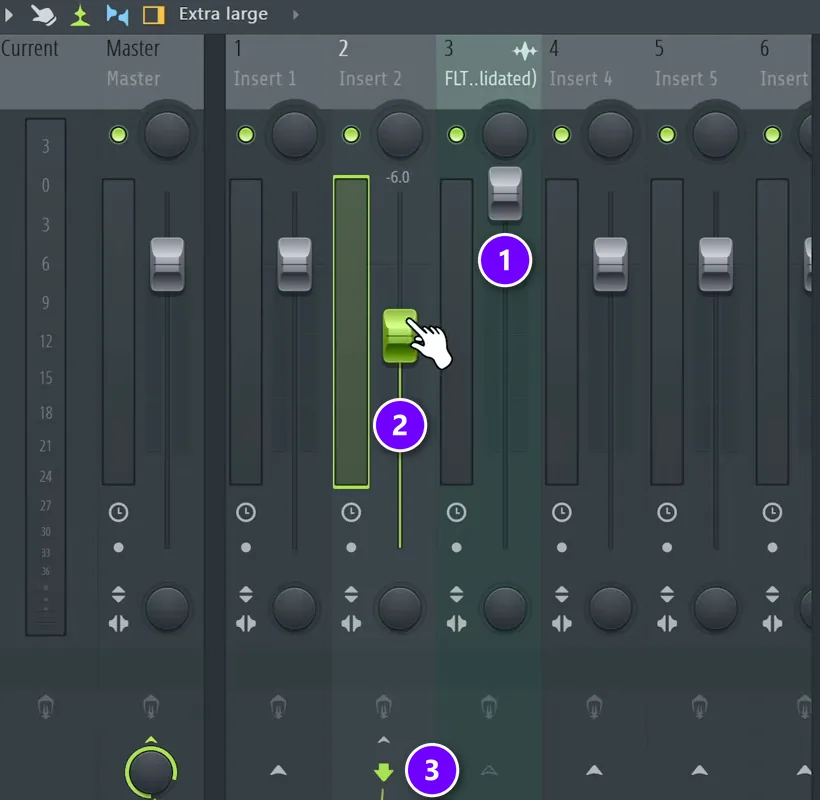Mute the Insert 4 track LED

562,135
